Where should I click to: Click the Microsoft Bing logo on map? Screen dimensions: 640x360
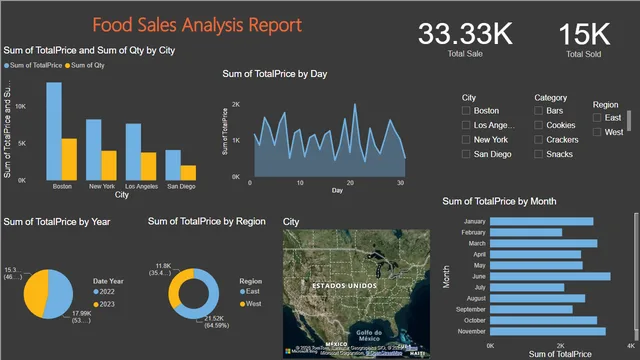pos(301,351)
